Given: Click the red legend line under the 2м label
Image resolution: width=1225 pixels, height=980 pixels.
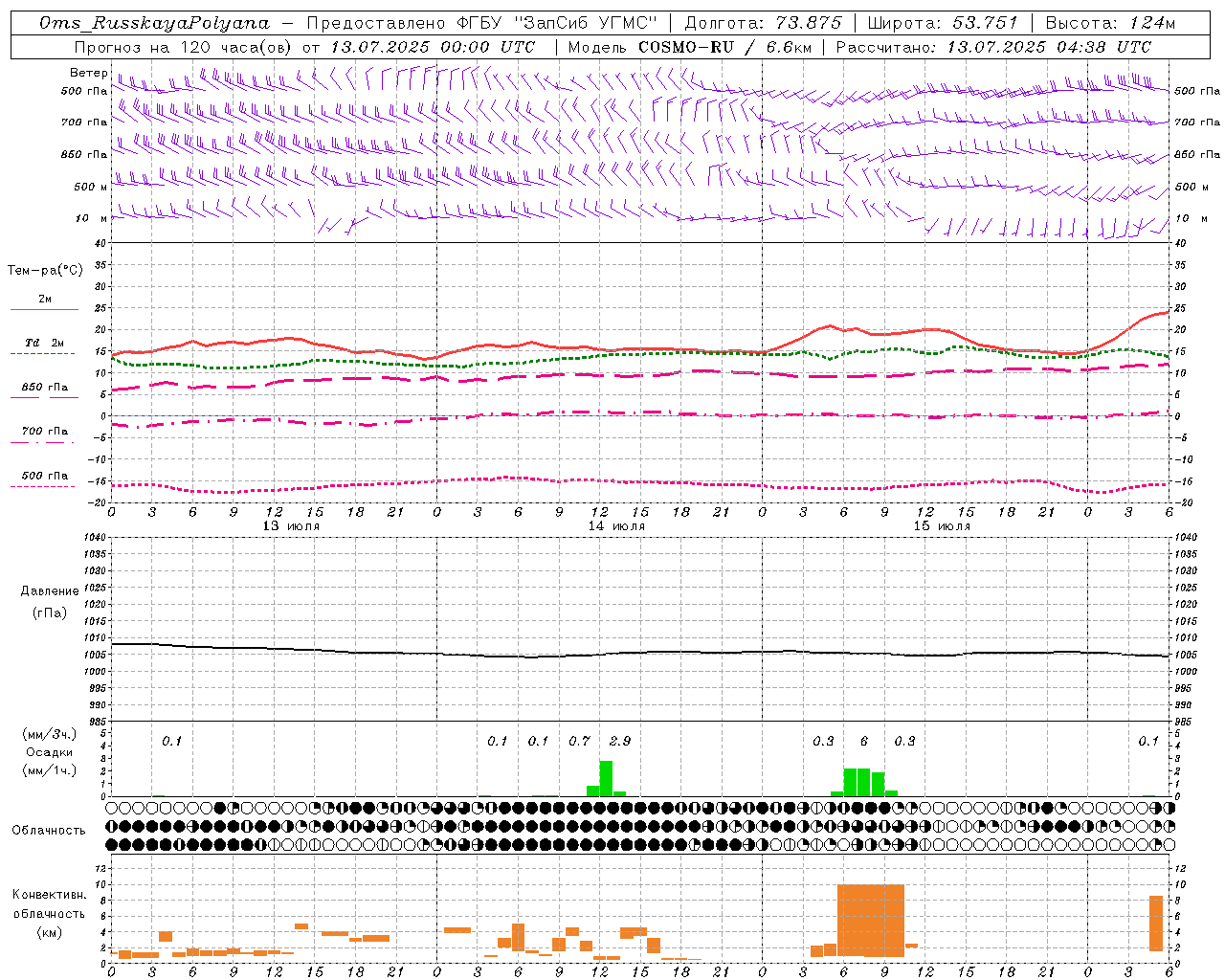Looking at the screenshot, I should click(x=44, y=309).
